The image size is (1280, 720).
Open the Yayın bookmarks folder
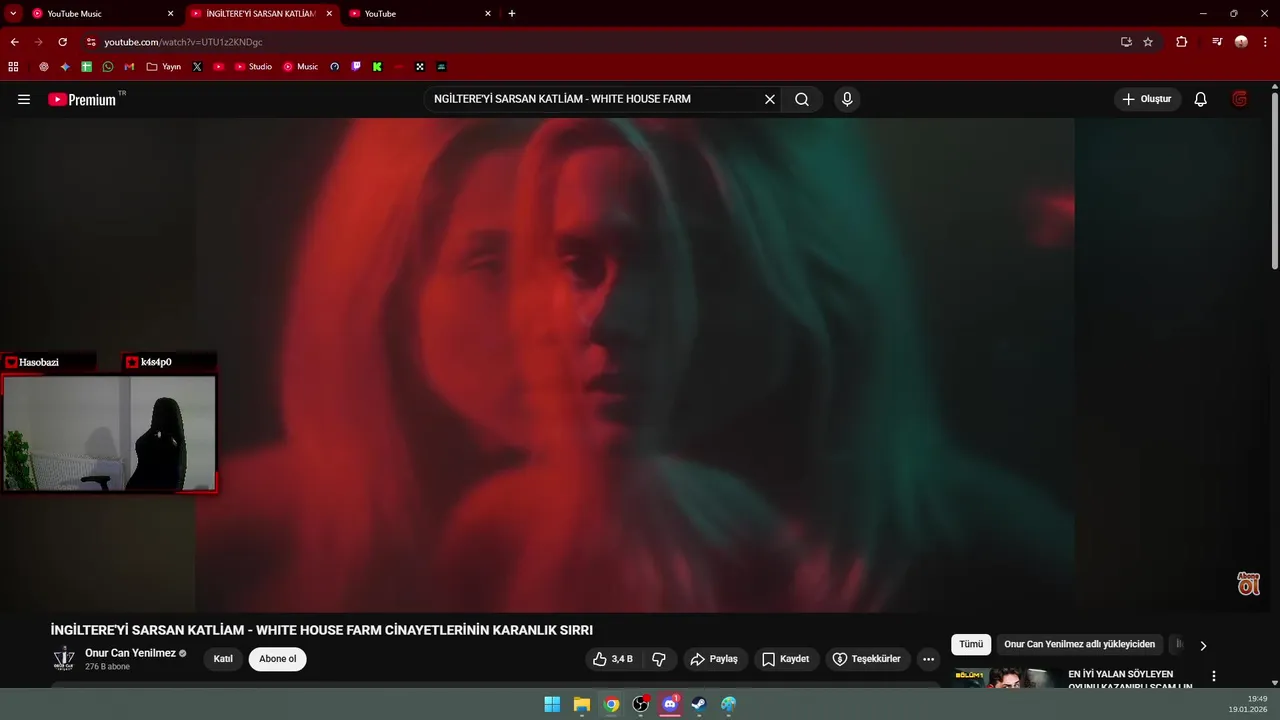point(164,67)
